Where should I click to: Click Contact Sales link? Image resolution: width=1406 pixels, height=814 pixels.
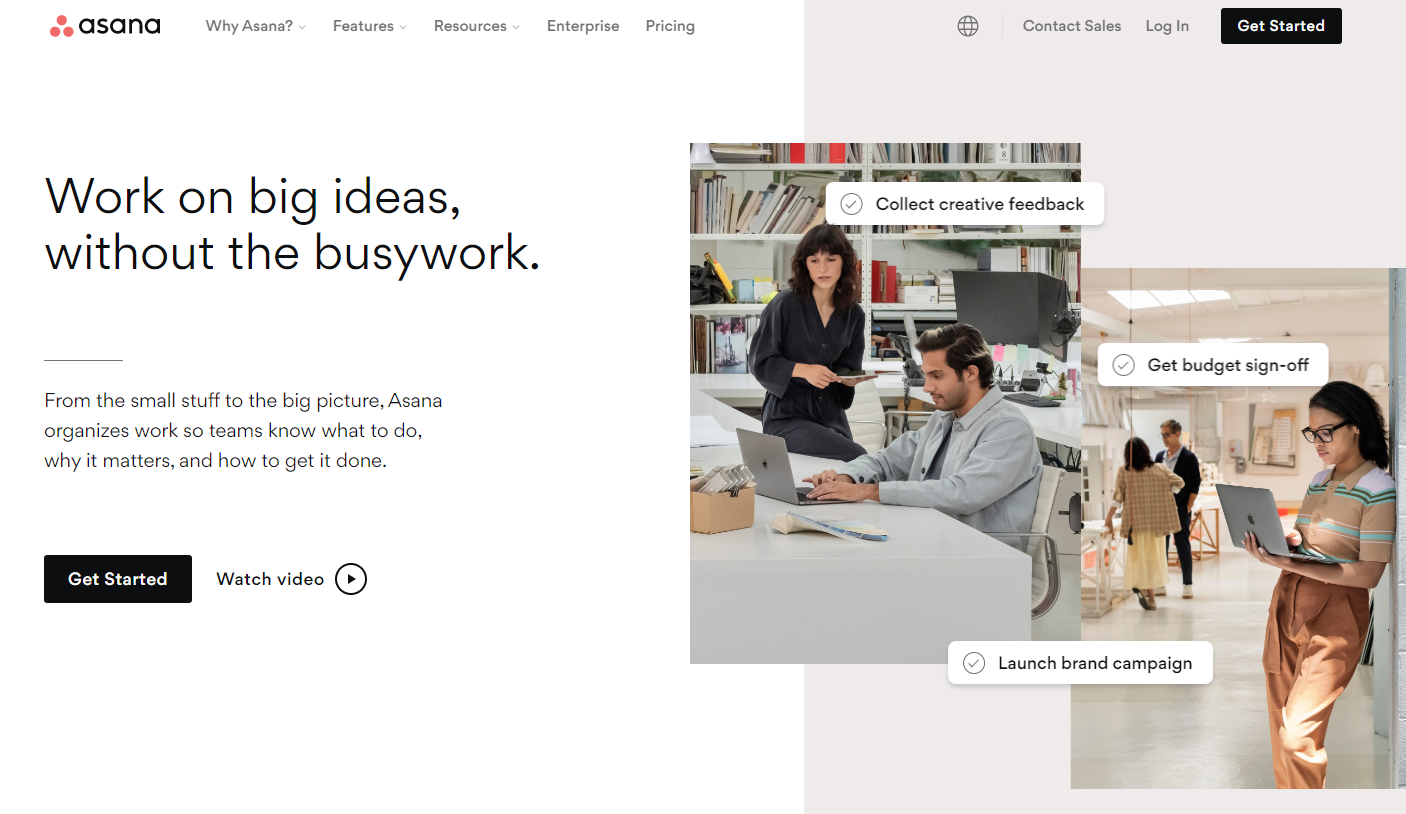pyautogui.click(x=1071, y=26)
